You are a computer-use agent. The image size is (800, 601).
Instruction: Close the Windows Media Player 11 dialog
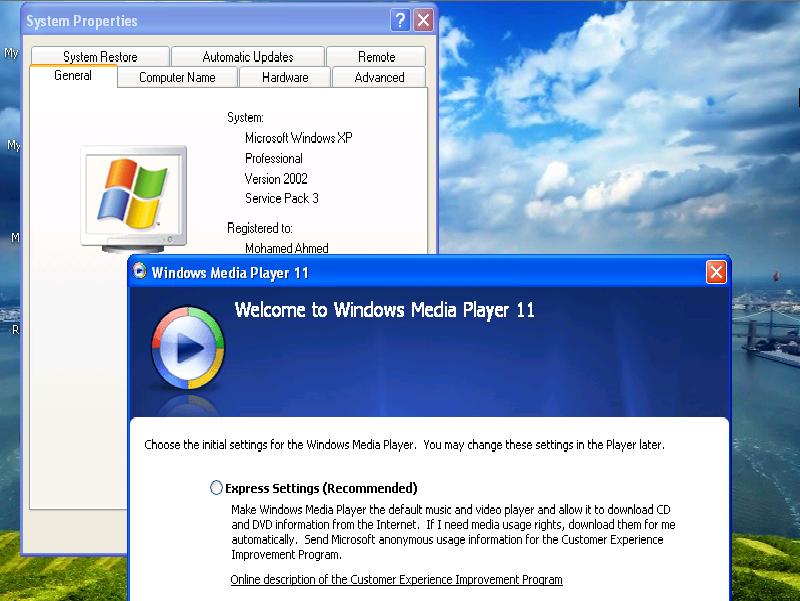[716, 272]
